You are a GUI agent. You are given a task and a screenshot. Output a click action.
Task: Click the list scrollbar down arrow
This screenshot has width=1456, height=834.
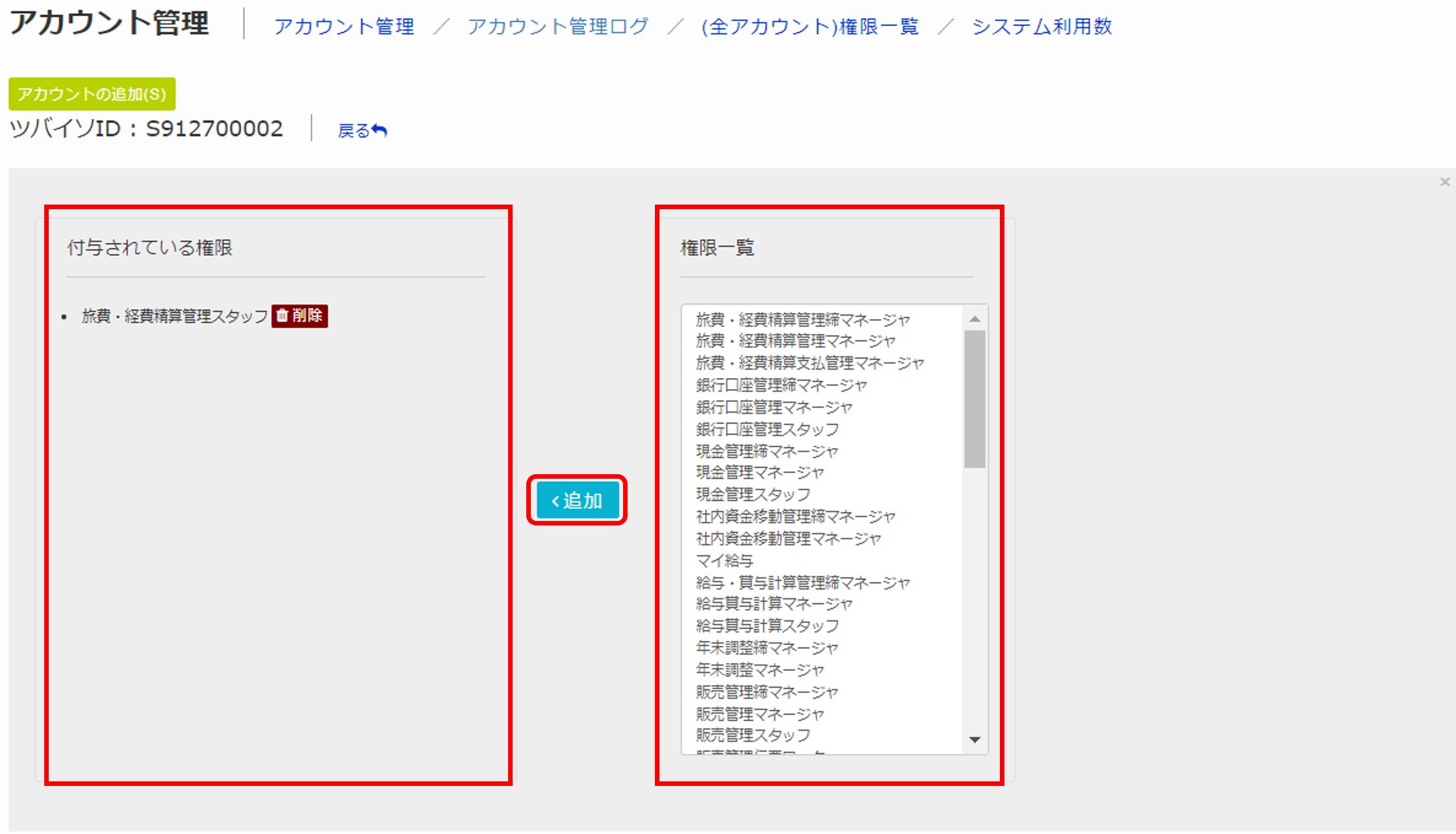pyautogui.click(x=975, y=740)
